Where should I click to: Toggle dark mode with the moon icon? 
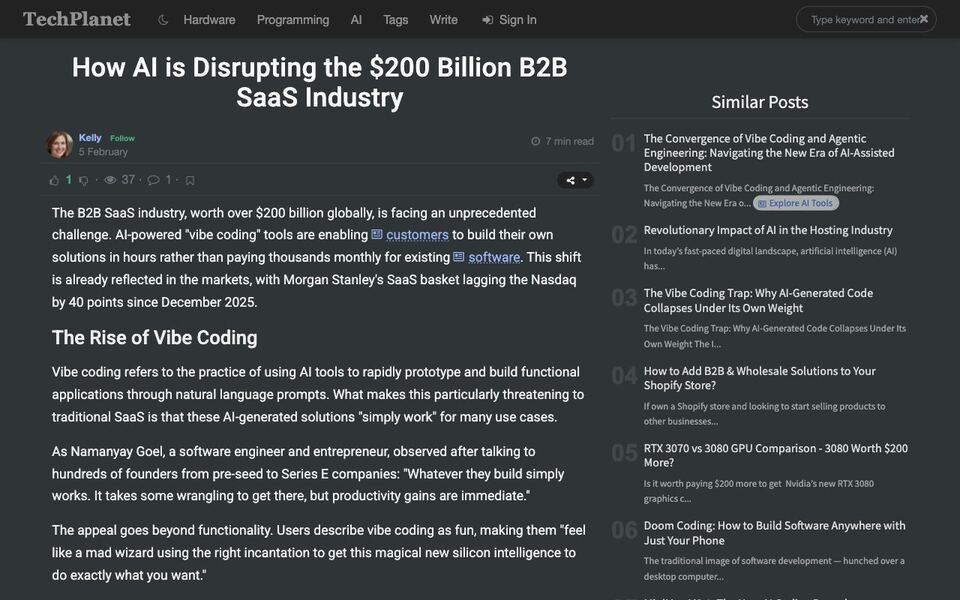click(163, 20)
